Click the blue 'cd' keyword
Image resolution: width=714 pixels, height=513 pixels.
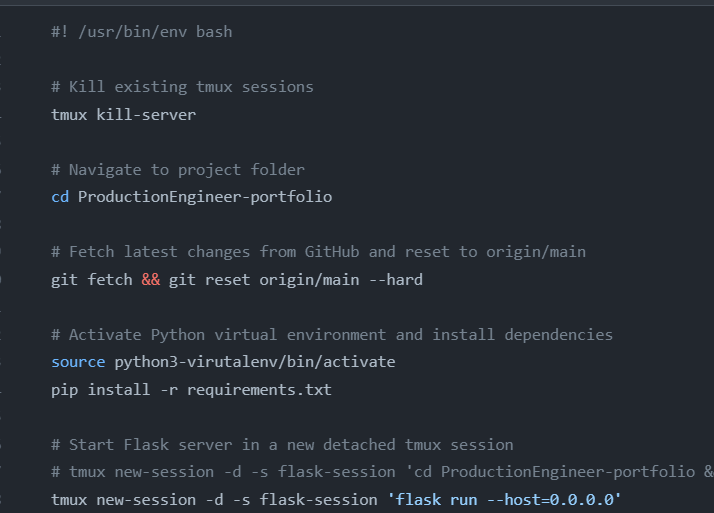pos(60,197)
